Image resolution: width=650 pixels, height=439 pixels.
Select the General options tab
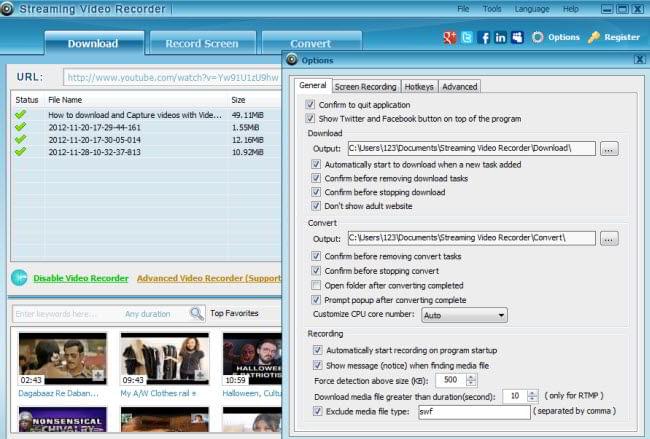[x=313, y=85]
